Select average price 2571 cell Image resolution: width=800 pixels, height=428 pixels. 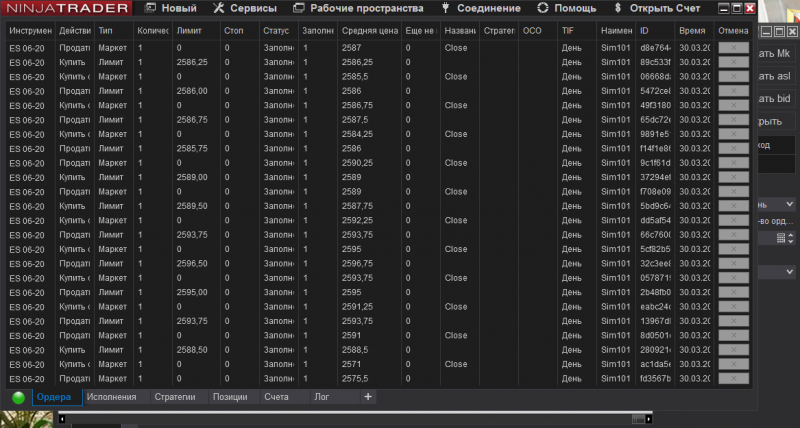tap(369, 364)
